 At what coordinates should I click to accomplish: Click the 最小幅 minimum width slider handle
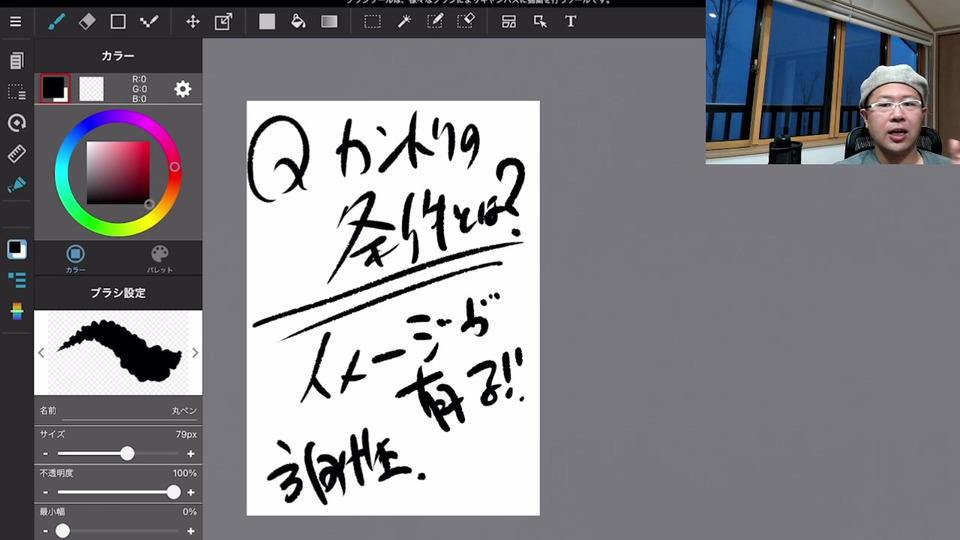(x=62, y=531)
